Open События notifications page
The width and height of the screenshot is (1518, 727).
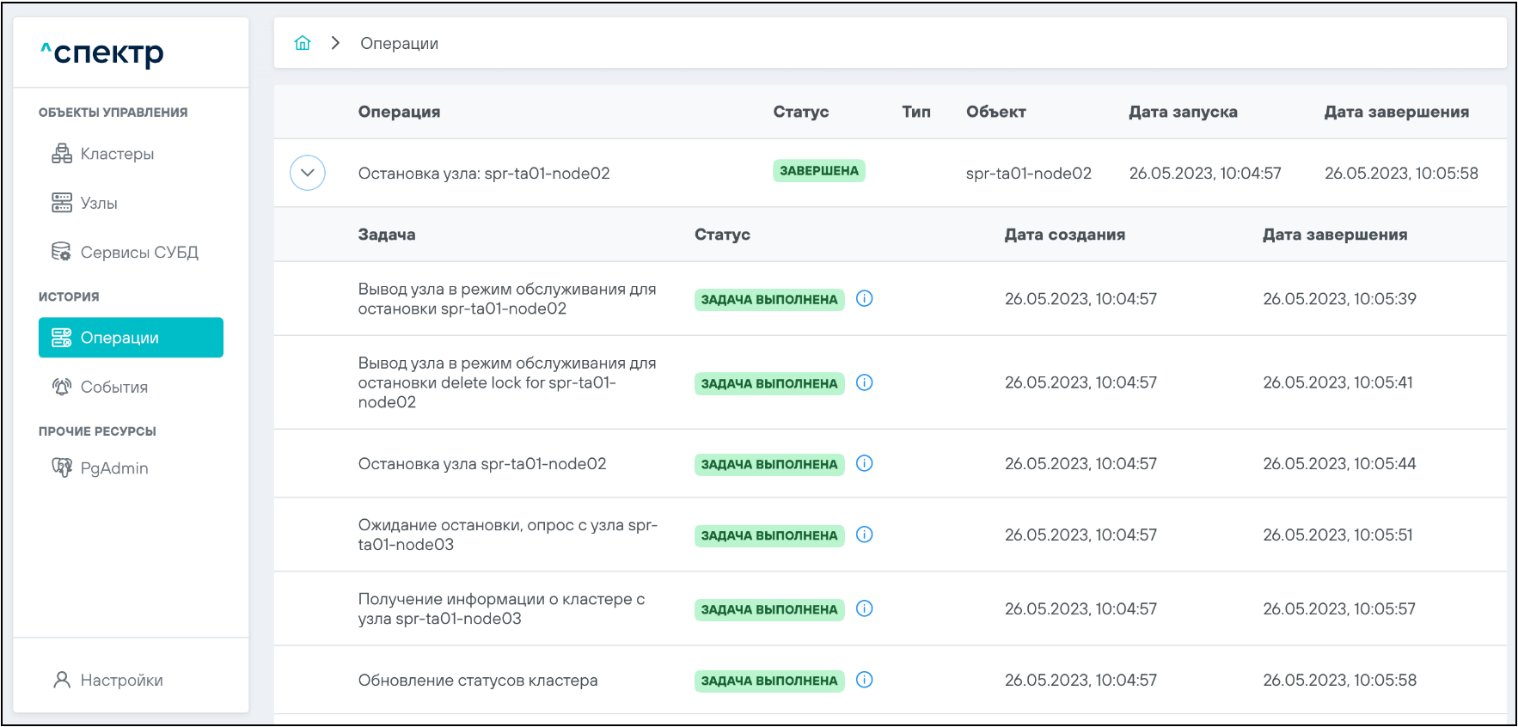113,387
